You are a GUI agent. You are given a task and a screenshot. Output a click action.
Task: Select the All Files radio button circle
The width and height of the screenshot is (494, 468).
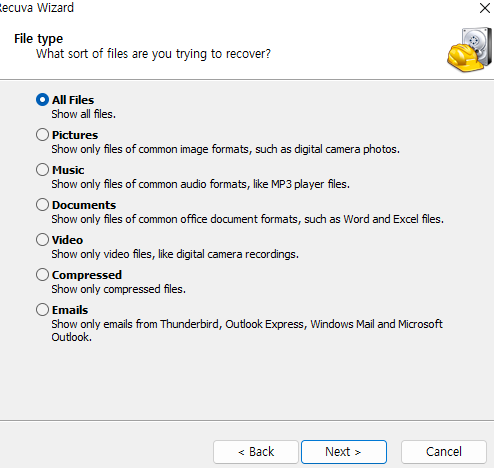tap(42, 100)
